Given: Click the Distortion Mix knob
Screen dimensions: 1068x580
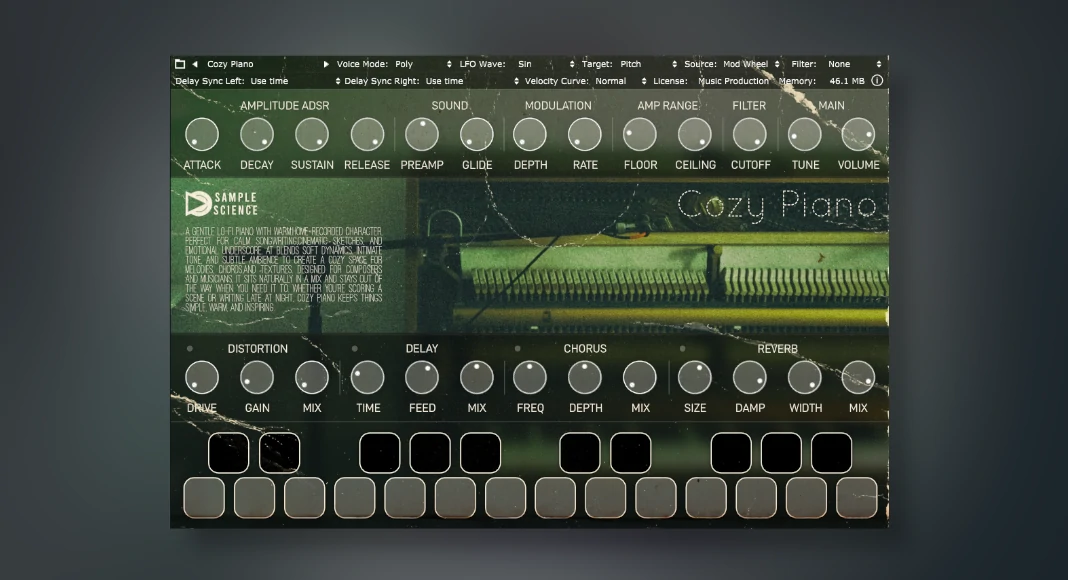Looking at the screenshot, I should (x=312, y=377).
